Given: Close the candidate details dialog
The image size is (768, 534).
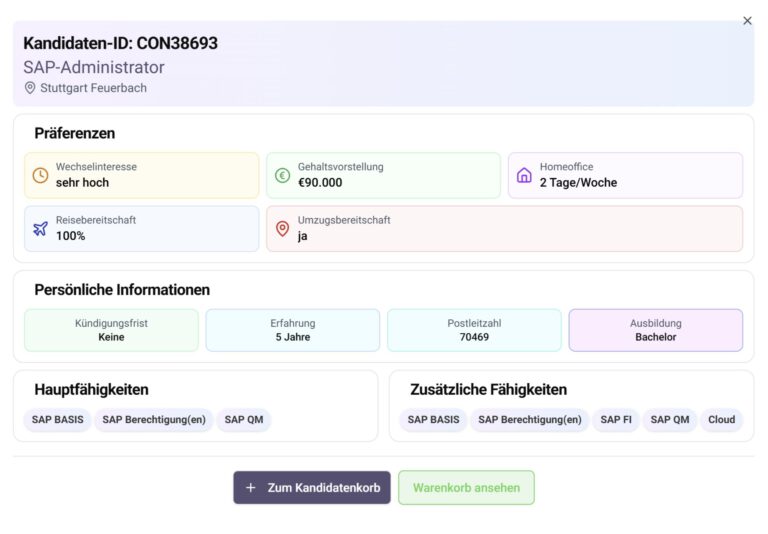Looking at the screenshot, I should 747,21.
